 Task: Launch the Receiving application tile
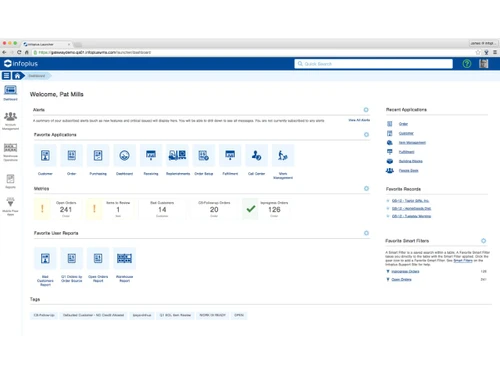click(151, 155)
